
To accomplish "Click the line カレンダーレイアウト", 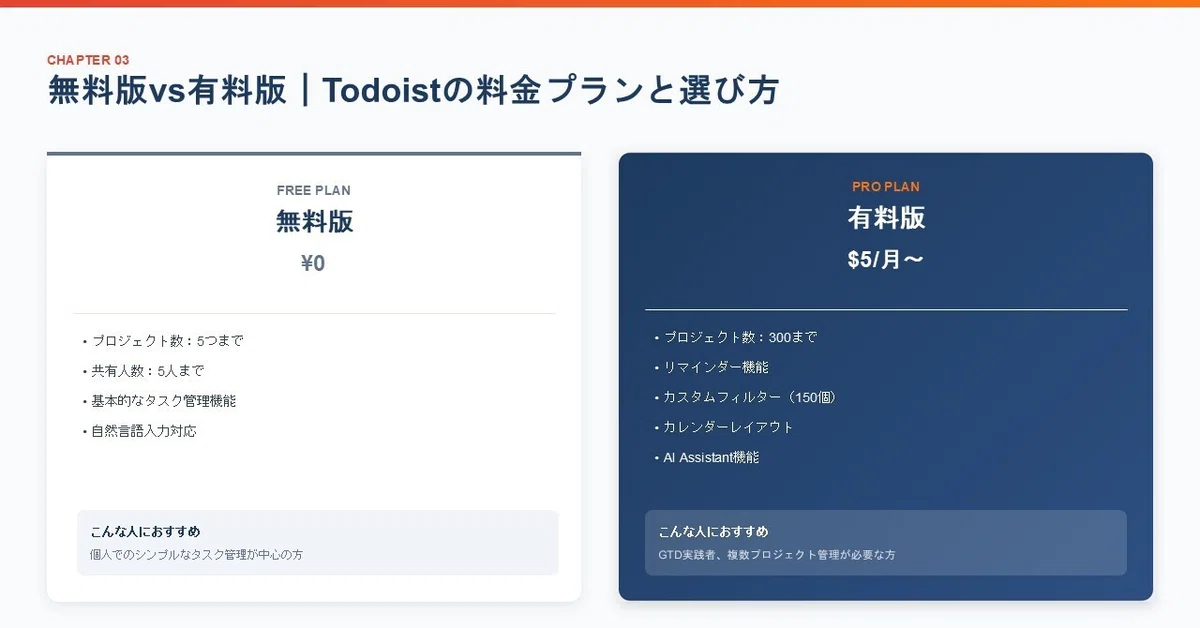I will click(x=728, y=427).
